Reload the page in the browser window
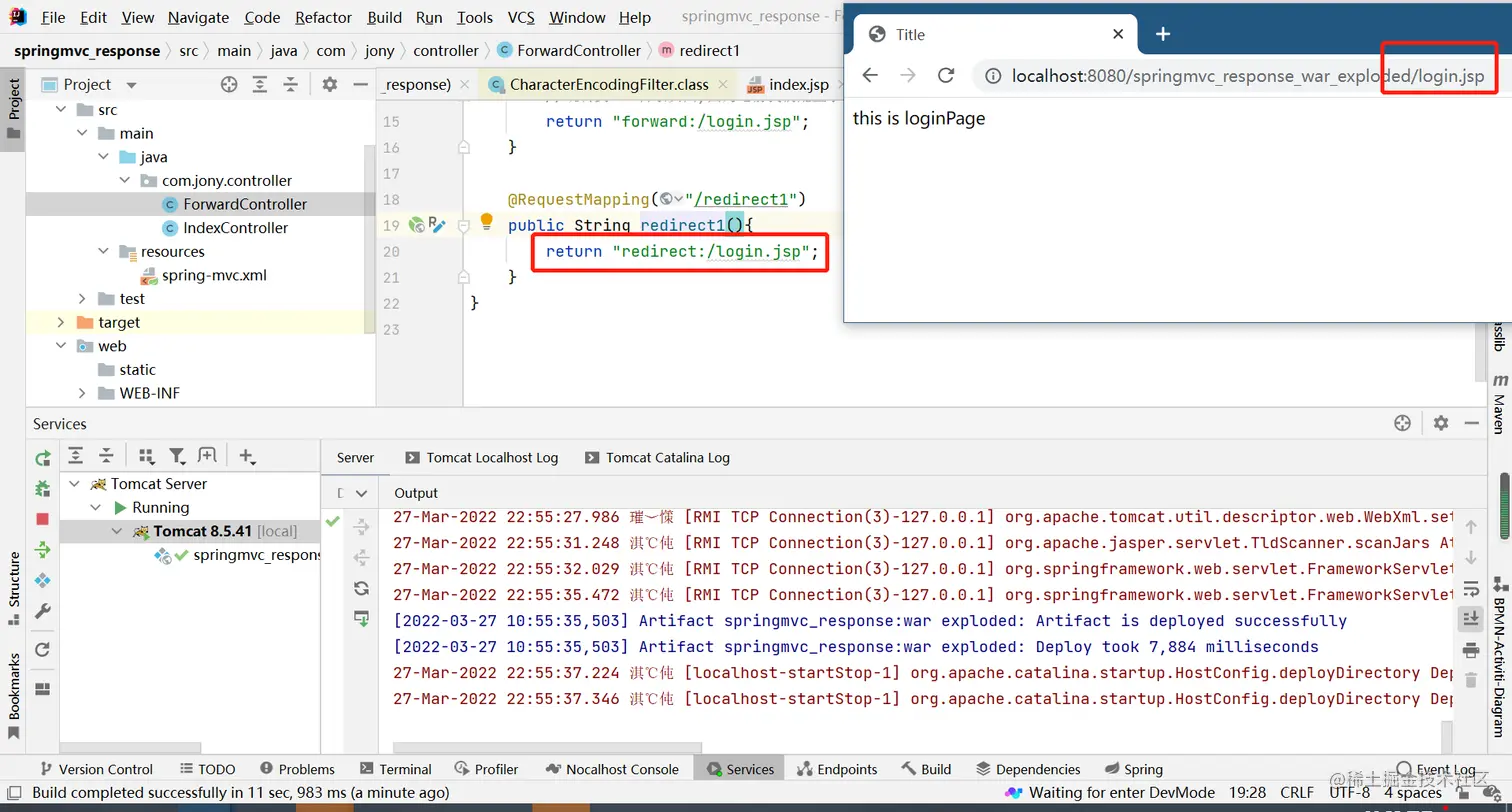The image size is (1512, 812). click(x=946, y=76)
